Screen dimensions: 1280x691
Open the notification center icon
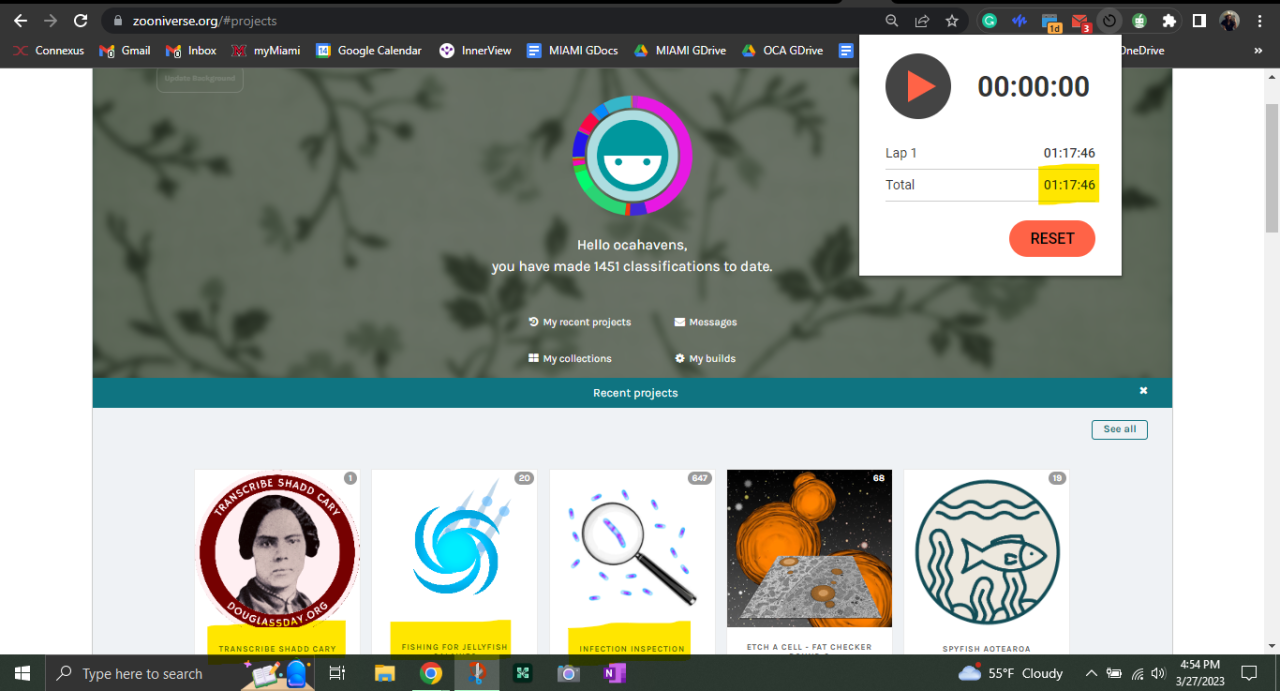[1248, 673]
